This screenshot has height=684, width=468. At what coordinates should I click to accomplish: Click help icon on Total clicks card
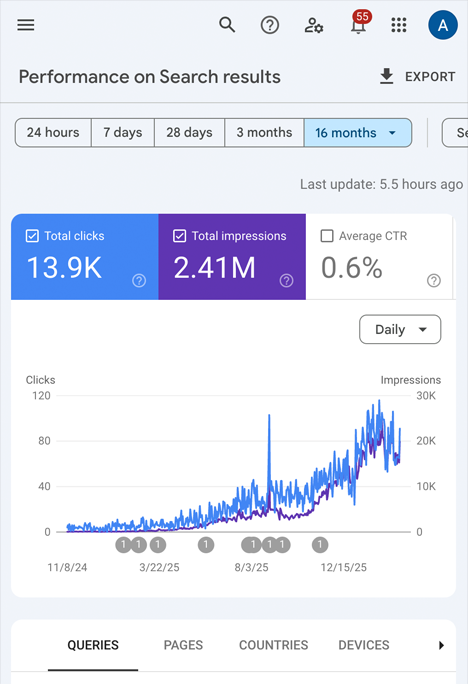click(139, 280)
